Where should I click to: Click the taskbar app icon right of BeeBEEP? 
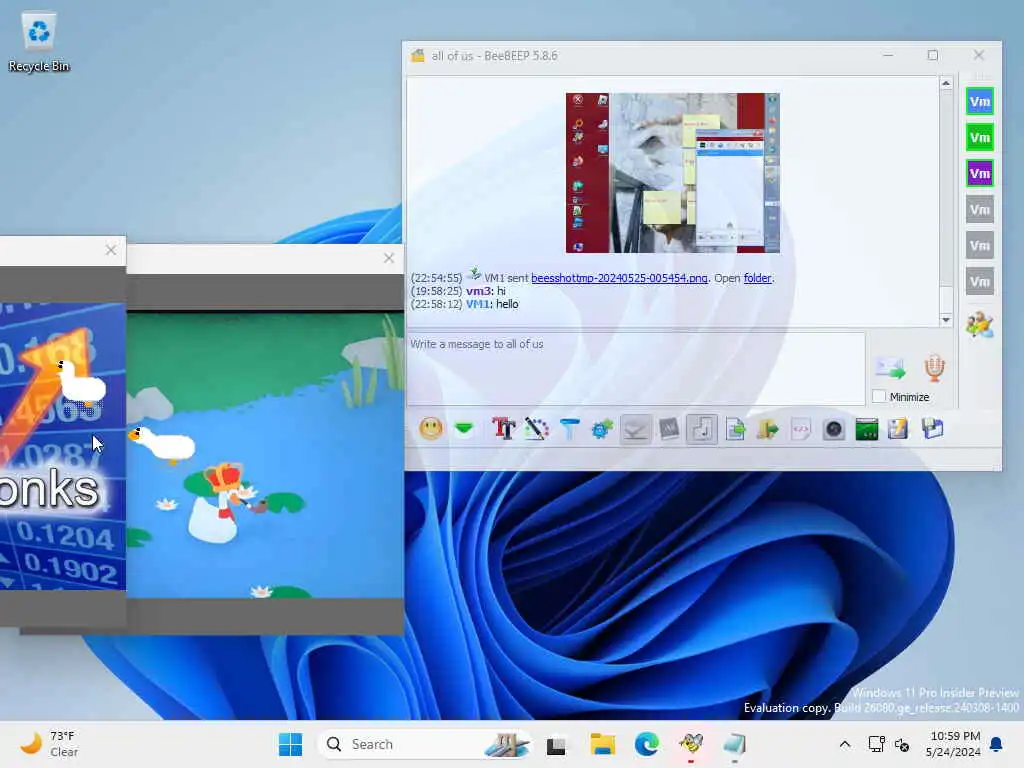tap(735, 744)
